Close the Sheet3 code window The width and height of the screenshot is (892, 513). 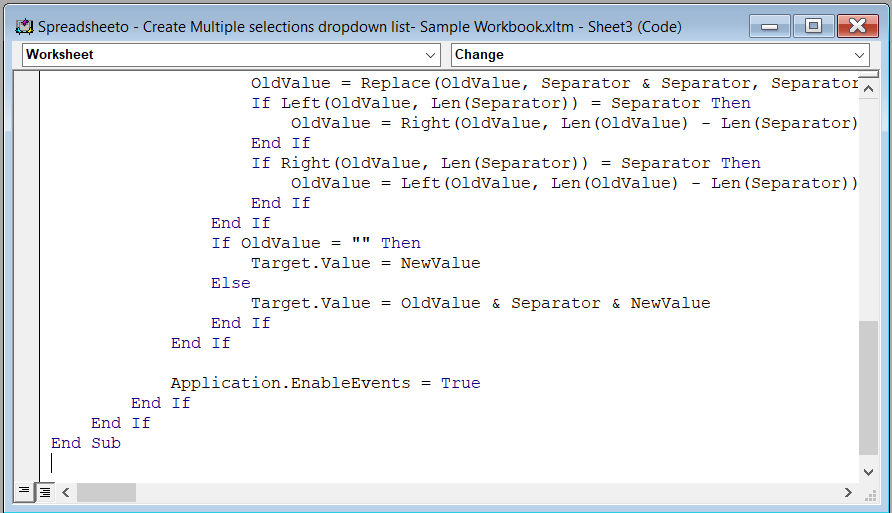pos(857,26)
